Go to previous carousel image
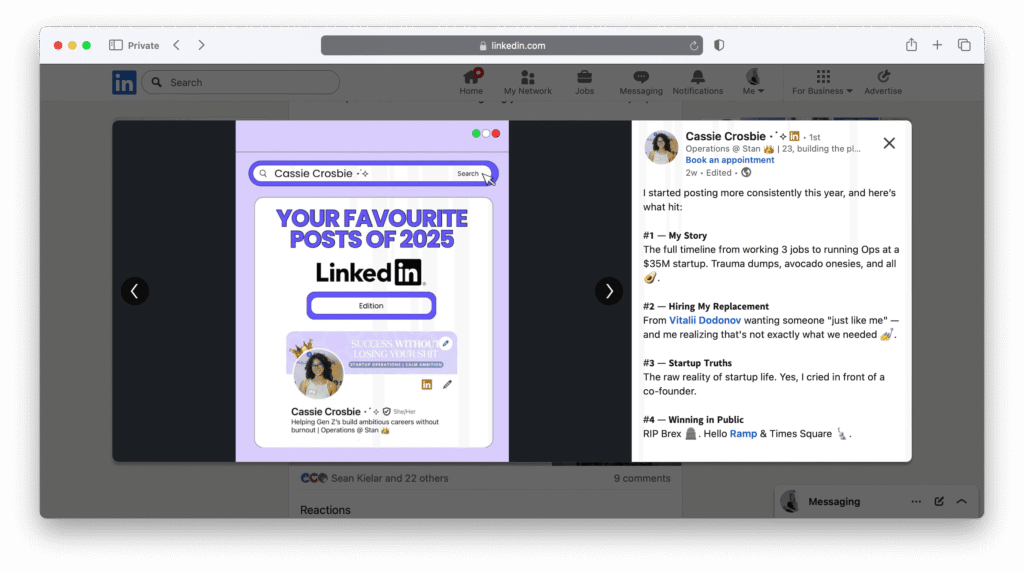 (135, 291)
